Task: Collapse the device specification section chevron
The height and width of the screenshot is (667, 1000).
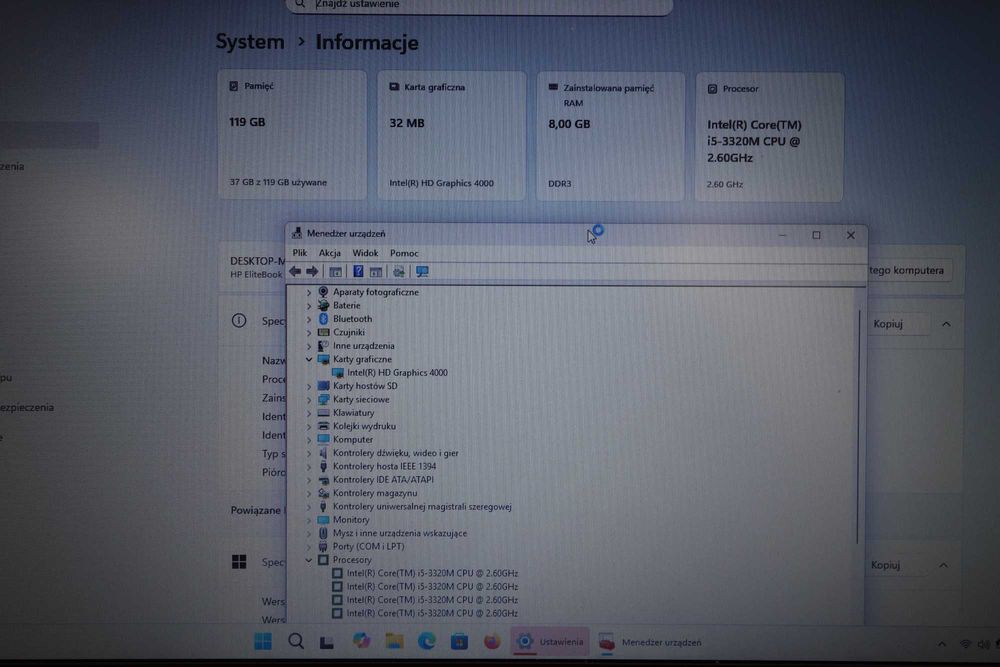Action: [946, 324]
